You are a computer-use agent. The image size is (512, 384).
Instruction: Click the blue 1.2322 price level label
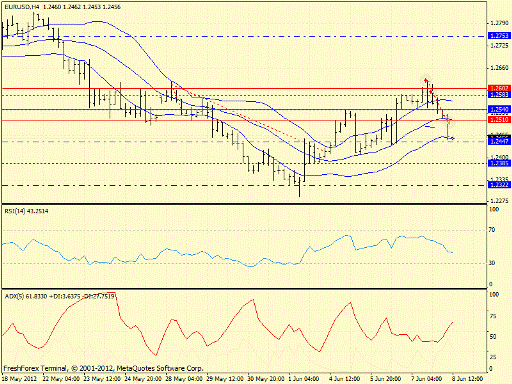pos(499,185)
